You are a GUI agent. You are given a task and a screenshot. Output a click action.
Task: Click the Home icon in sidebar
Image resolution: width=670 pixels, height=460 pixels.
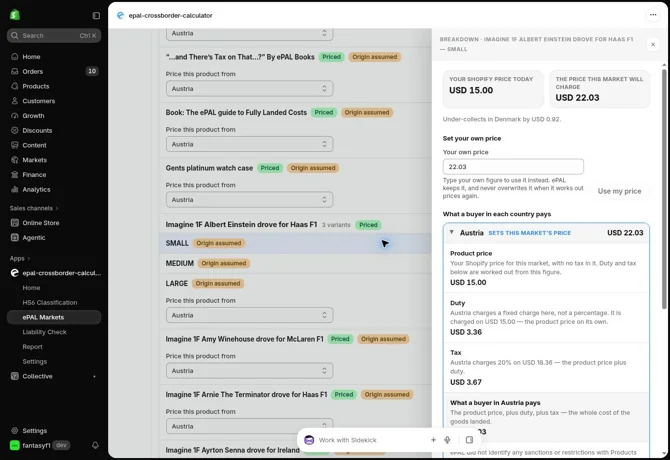point(15,56)
